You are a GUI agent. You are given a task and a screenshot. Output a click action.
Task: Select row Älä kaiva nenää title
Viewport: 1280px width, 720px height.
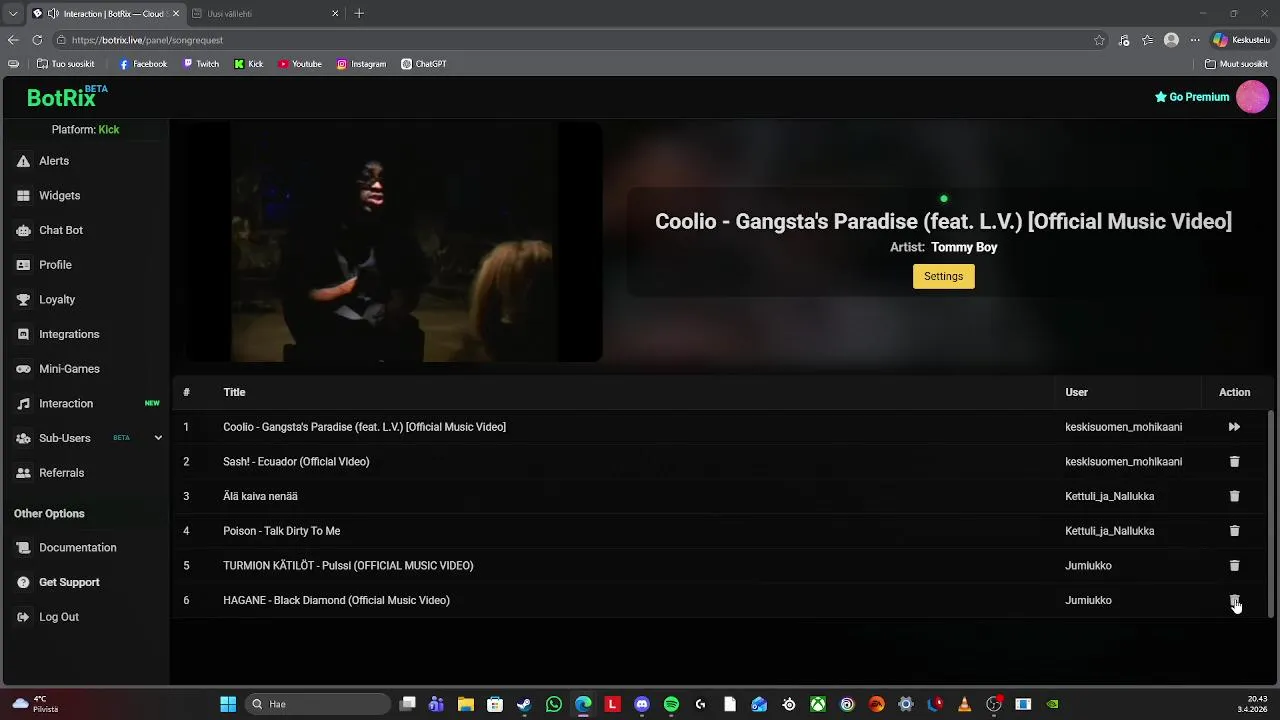260,496
